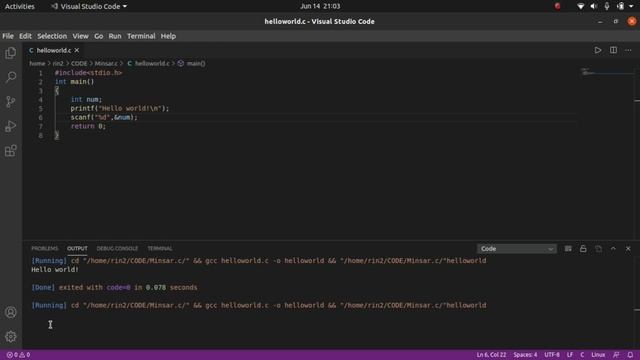Open the Run and Debug view
This screenshot has width=640, height=360.
click(11, 126)
